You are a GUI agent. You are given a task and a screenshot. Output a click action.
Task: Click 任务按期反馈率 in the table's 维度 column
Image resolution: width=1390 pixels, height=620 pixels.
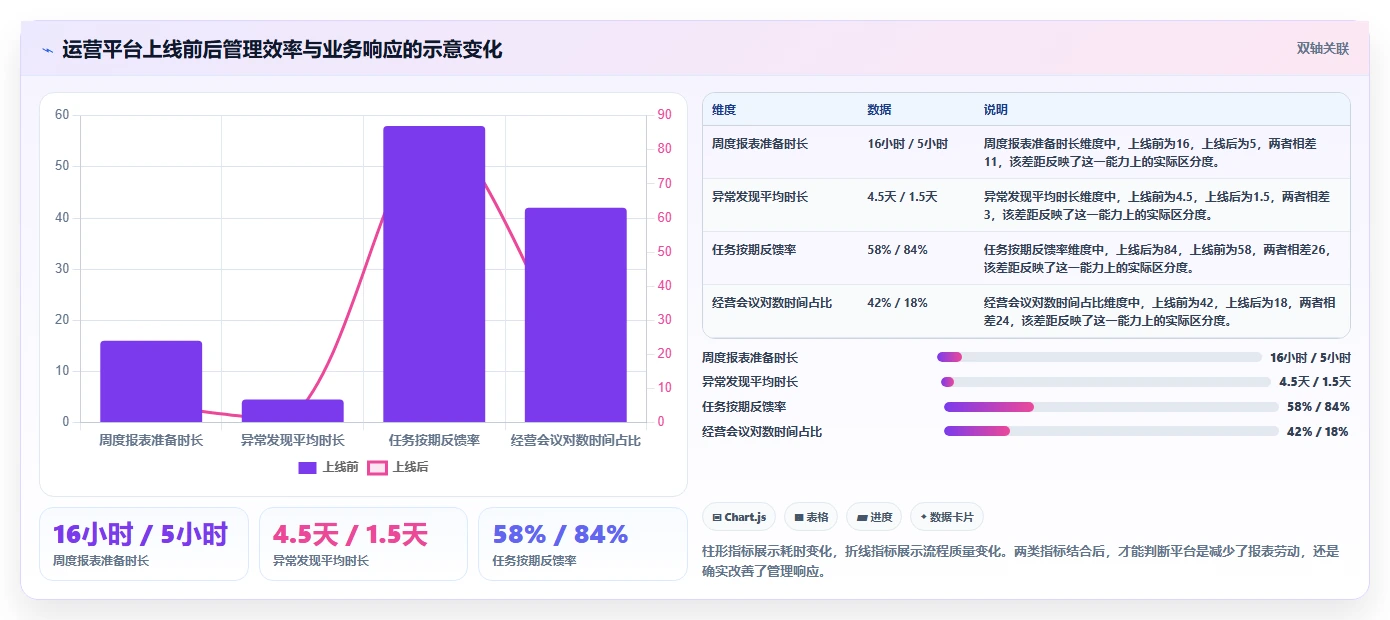coord(754,250)
